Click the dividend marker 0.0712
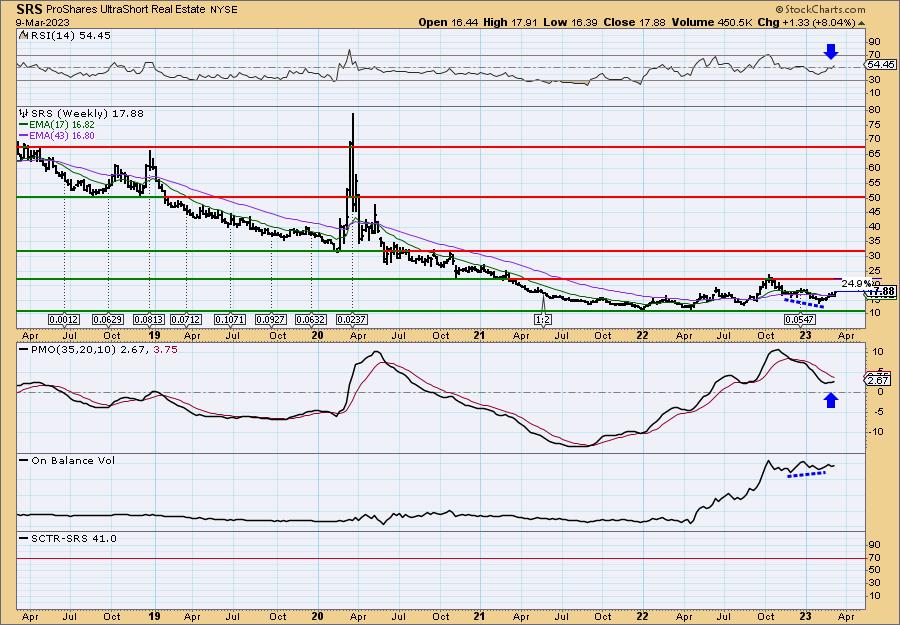 point(187,320)
